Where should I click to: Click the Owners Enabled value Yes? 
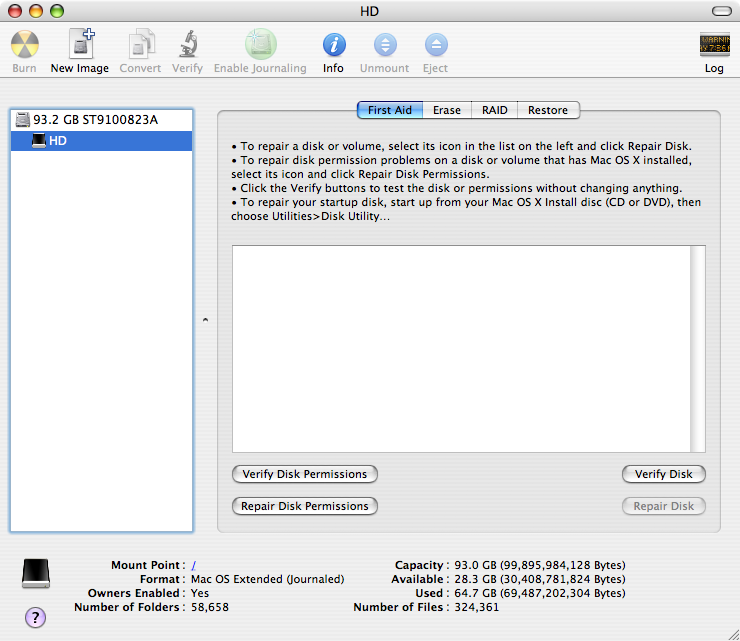click(x=200, y=593)
